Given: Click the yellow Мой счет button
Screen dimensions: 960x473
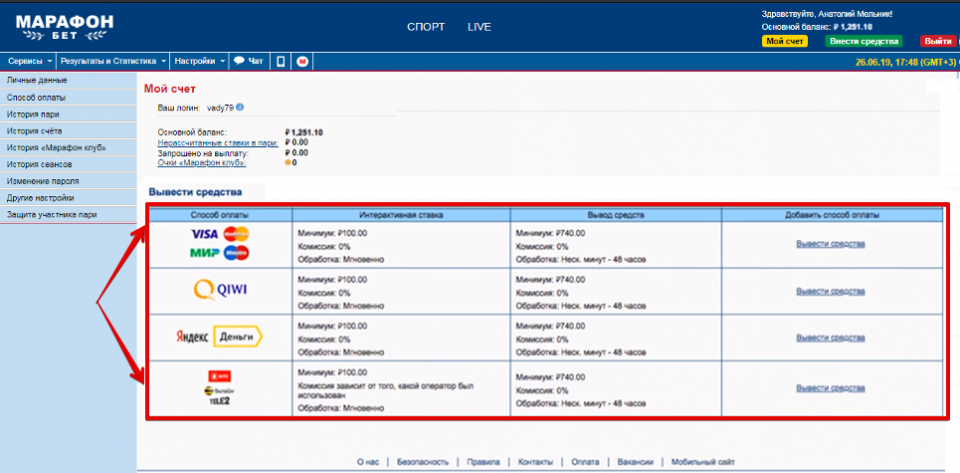Looking at the screenshot, I should (785, 41).
